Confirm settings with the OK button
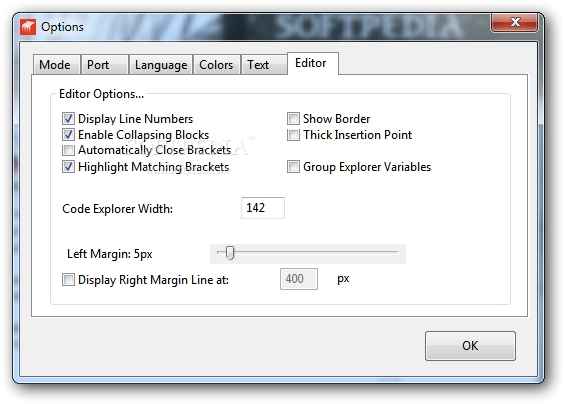This screenshot has height=404, width=565. point(470,346)
